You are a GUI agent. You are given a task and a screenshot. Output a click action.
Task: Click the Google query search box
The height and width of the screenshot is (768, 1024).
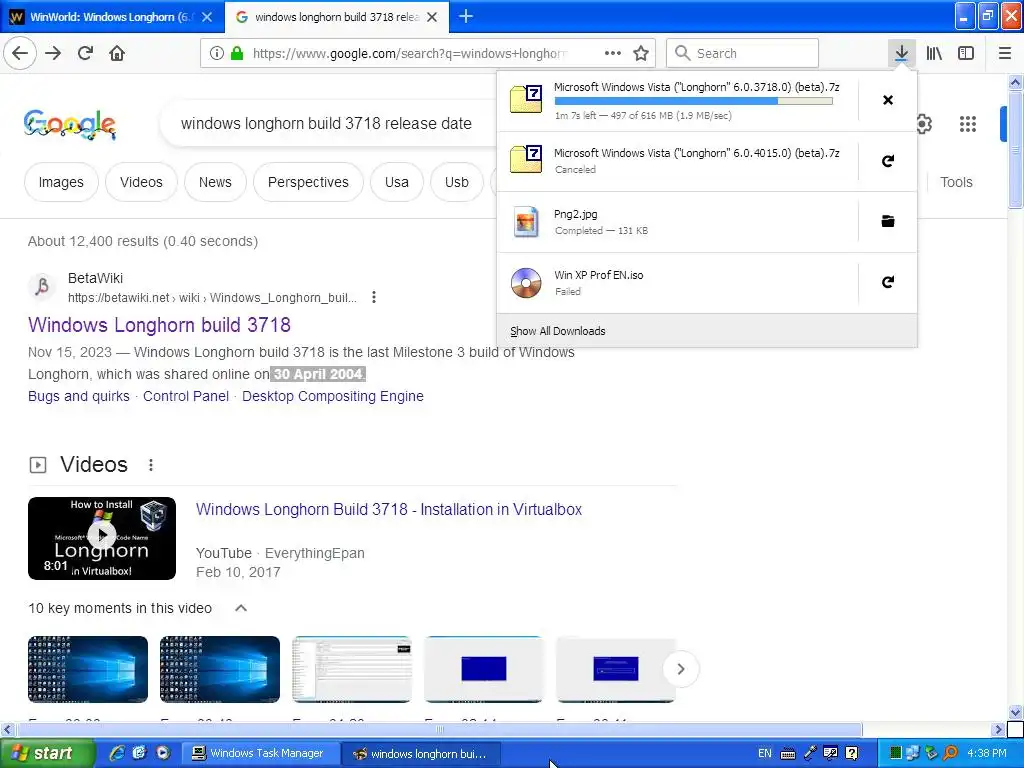(327, 123)
